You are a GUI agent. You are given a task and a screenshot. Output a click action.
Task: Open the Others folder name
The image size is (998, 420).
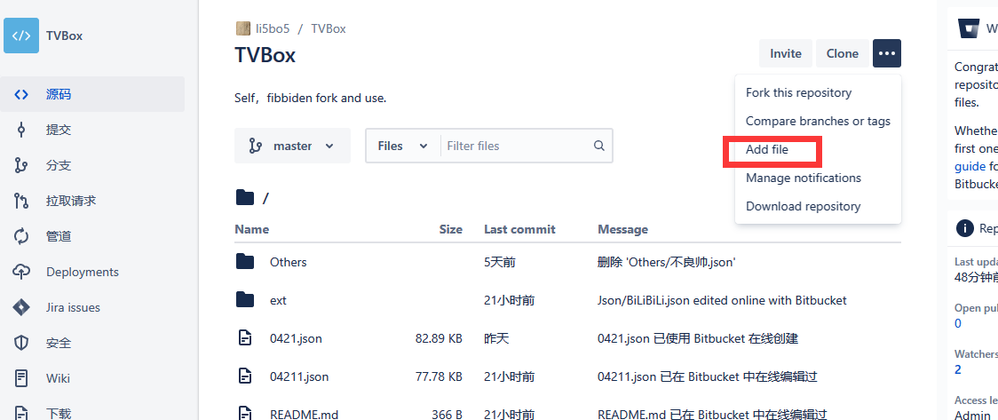(x=288, y=262)
